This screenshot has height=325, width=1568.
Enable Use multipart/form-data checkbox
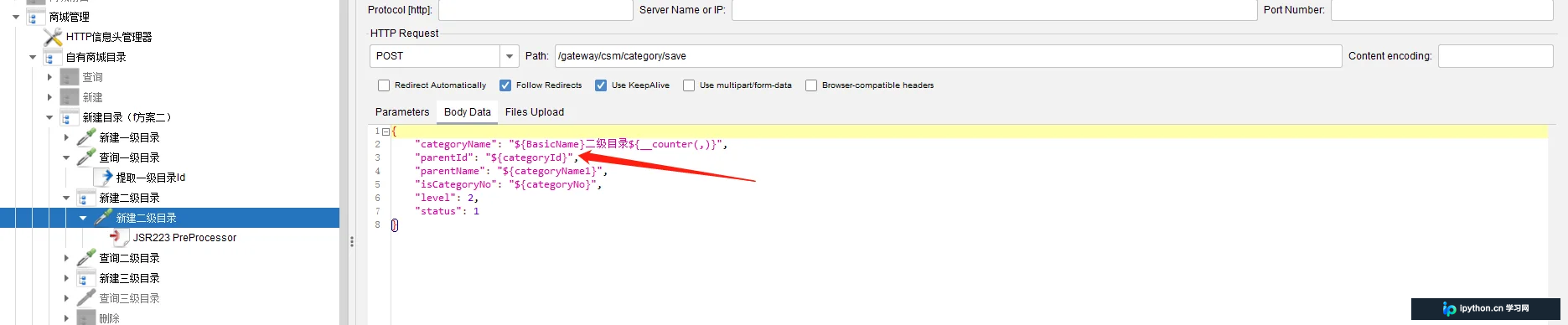(689, 85)
